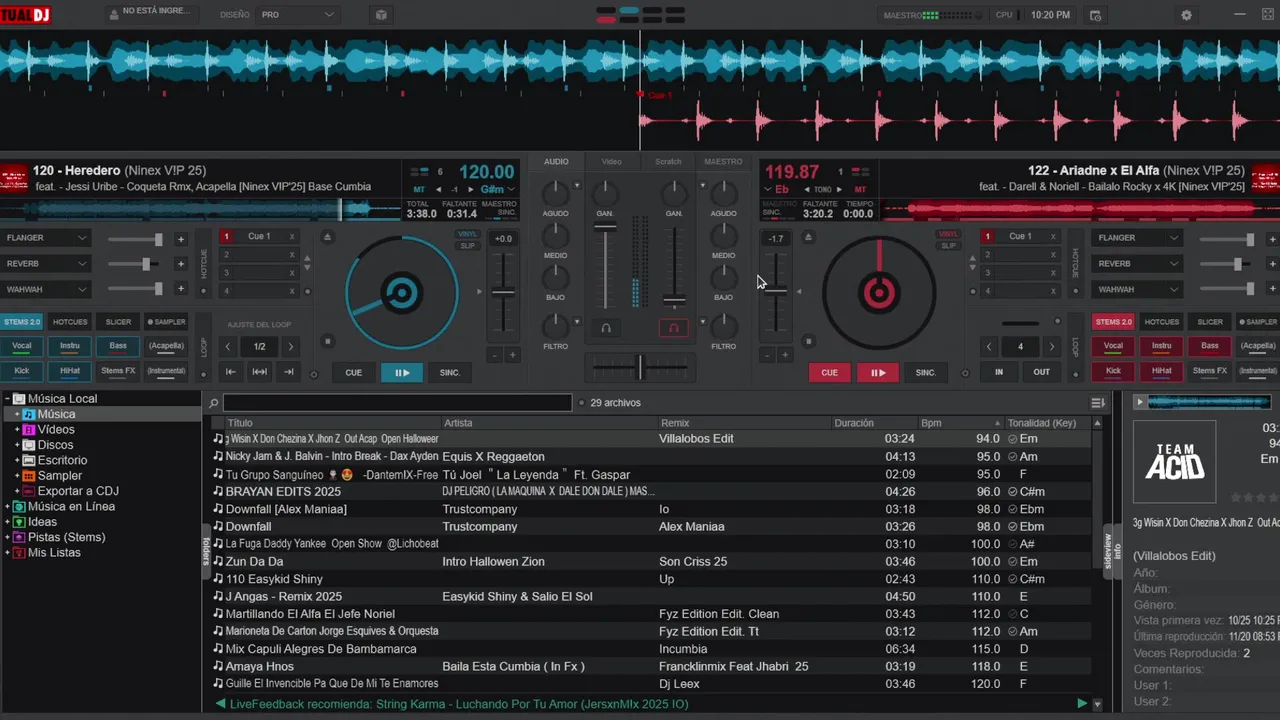The height and width of the screenshot is (720, 1280).
Task: Open the settings gear in top bar
Action: pyautogui.click(x=1187, y=15)
